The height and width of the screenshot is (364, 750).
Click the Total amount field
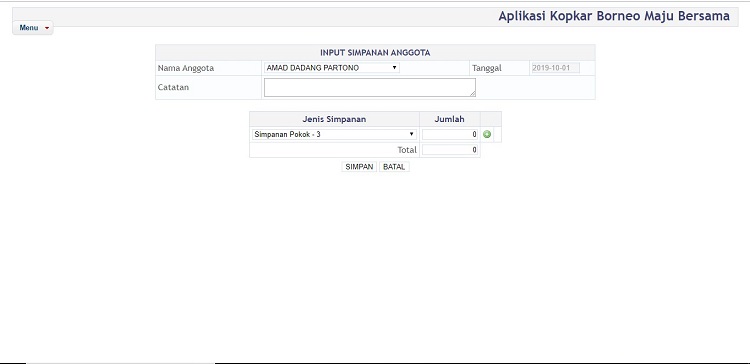pyautogui.click(x=450, y=150)
